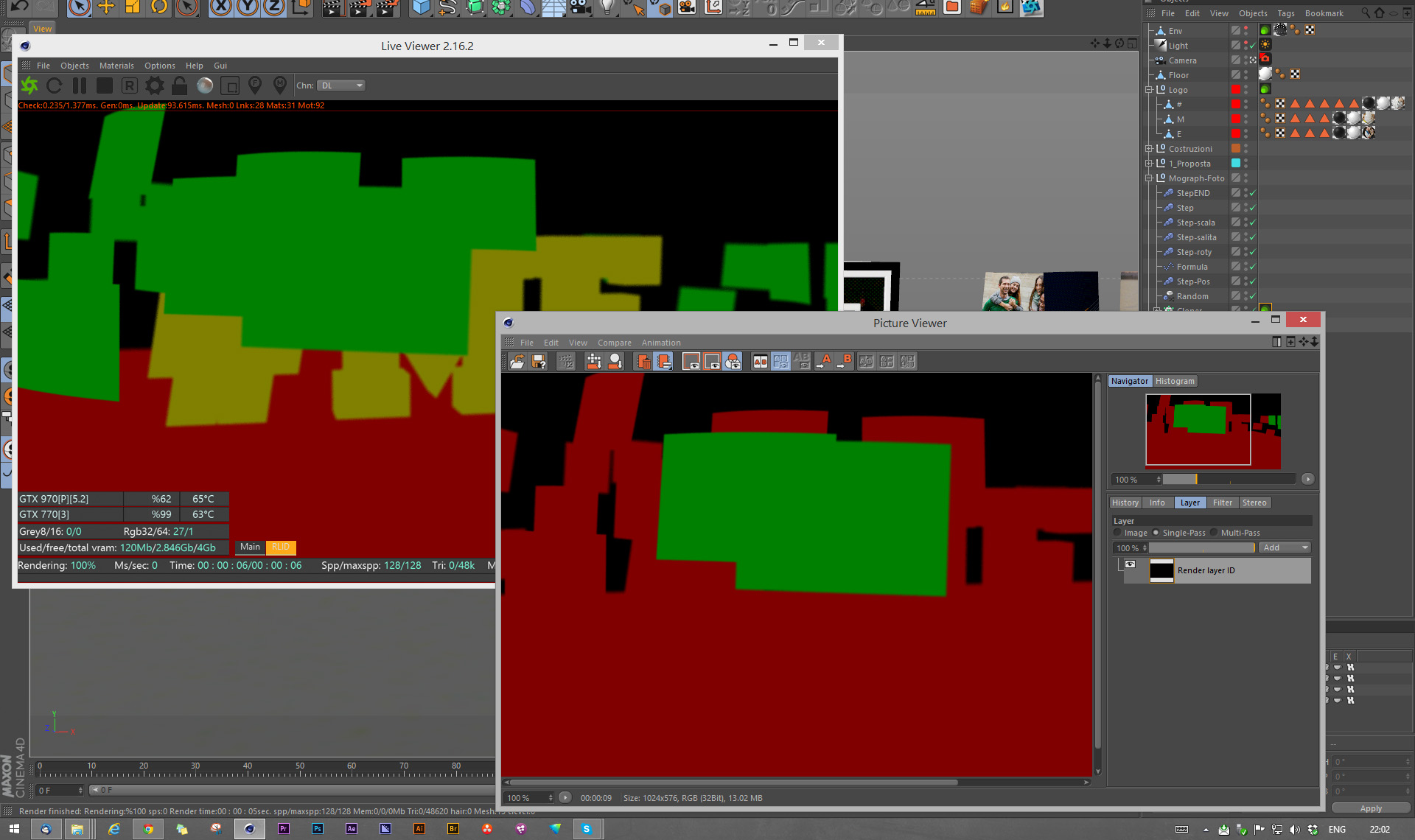Click the clay mode sphere icon
Image resolution: width=1415 pixels, height=840 pixels.
click(x=205, y=85)
